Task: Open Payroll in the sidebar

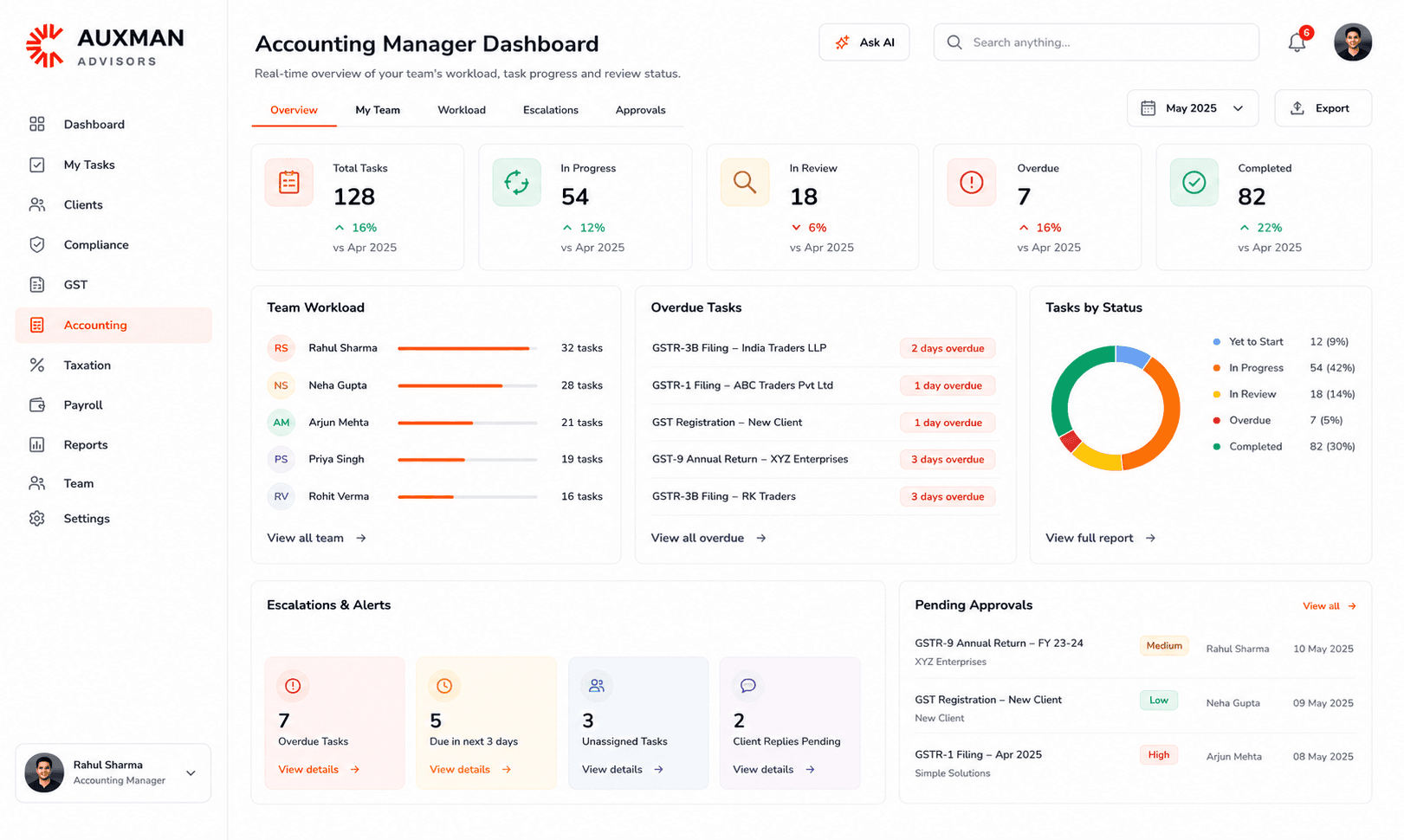Action: [113, 405]
